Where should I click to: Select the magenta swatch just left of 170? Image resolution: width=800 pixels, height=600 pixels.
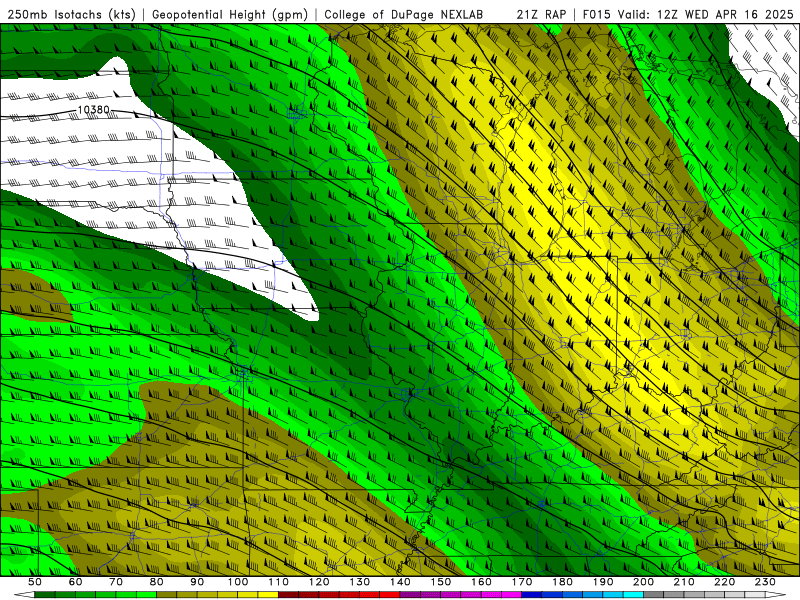coord(511,595)
